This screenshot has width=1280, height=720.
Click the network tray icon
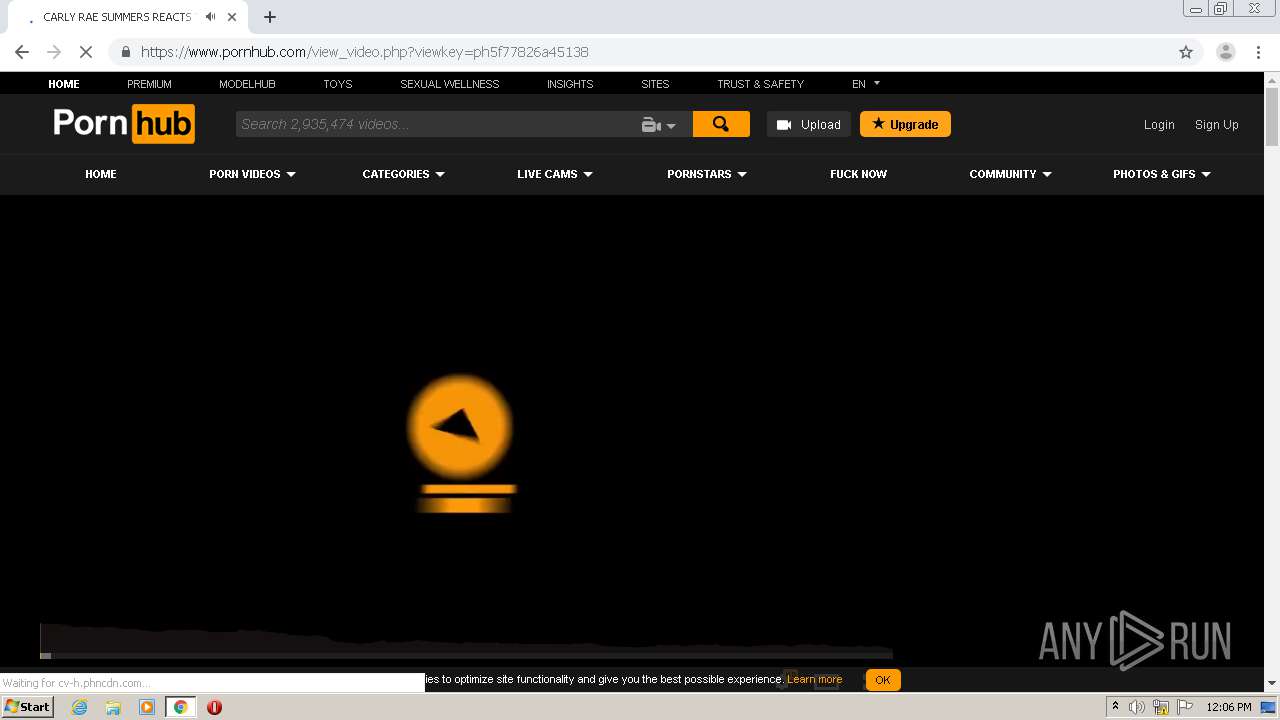pos(1161,707)
